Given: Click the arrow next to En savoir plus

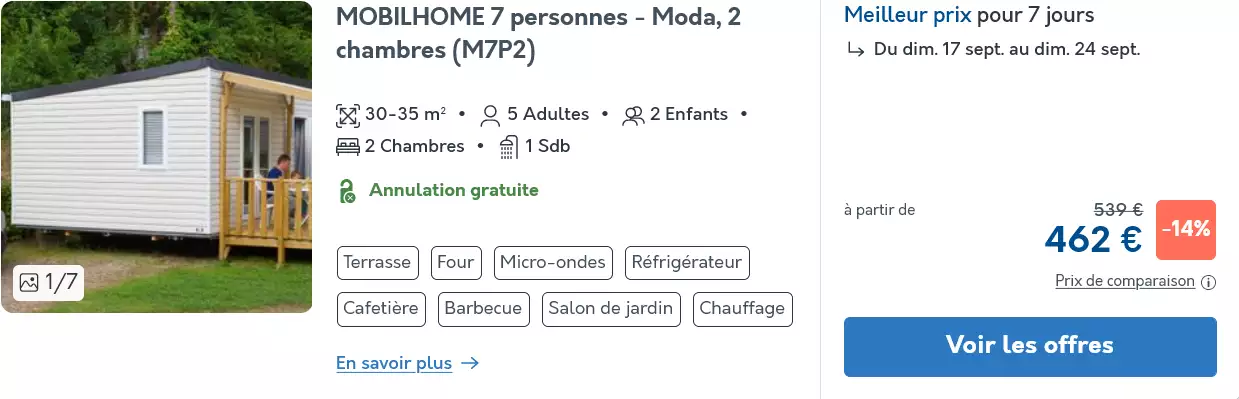Looking at the screenshot, I should tap(470, 363).
